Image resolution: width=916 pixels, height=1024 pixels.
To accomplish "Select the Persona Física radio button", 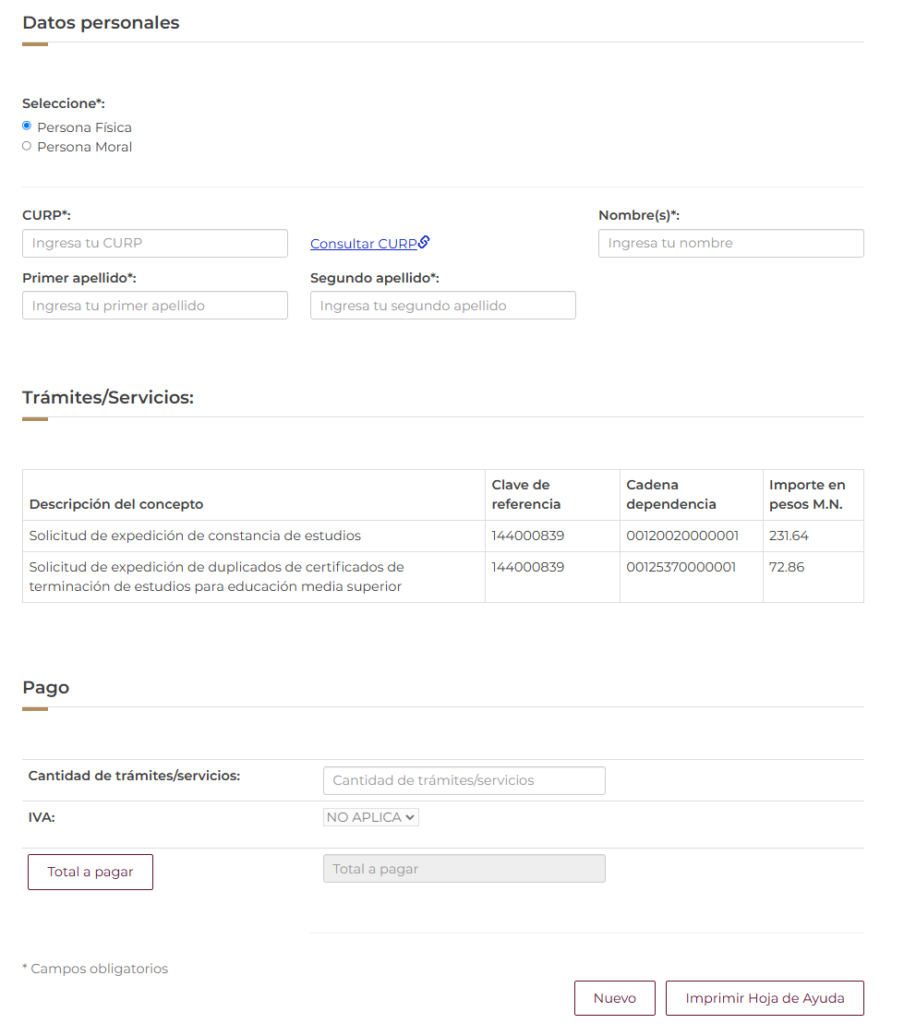I will (x=27, y=127).
